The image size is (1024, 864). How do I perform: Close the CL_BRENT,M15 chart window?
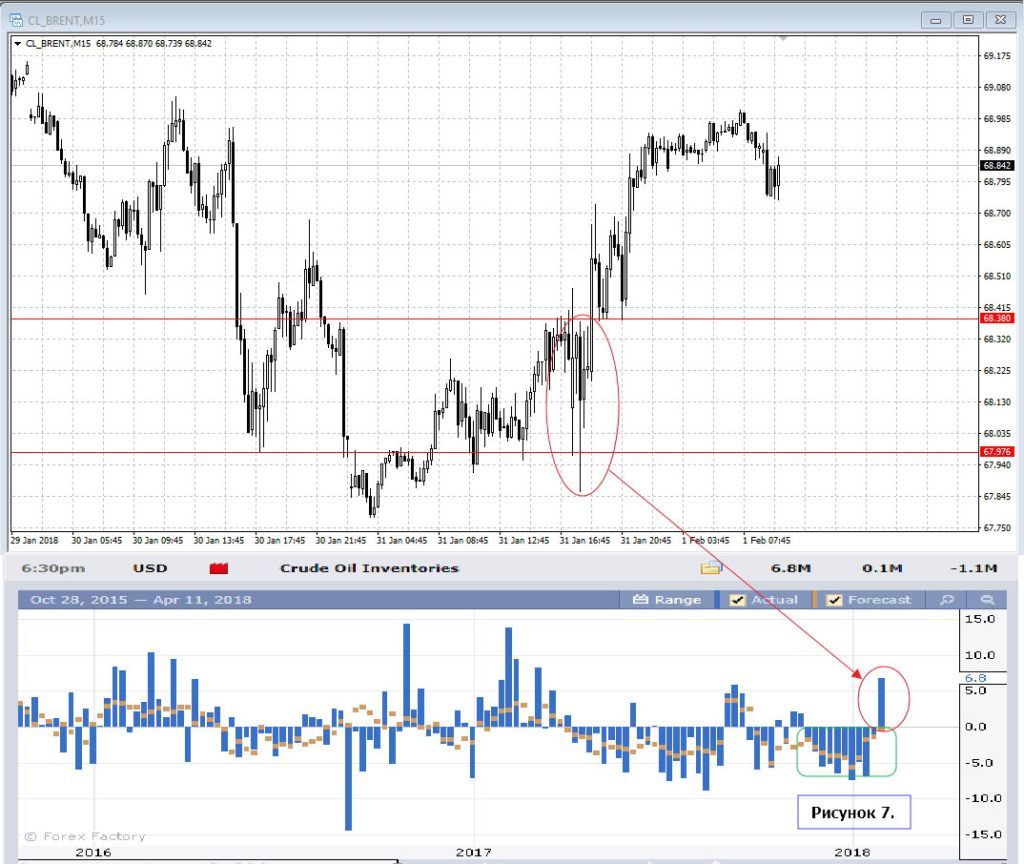[998, 19]
